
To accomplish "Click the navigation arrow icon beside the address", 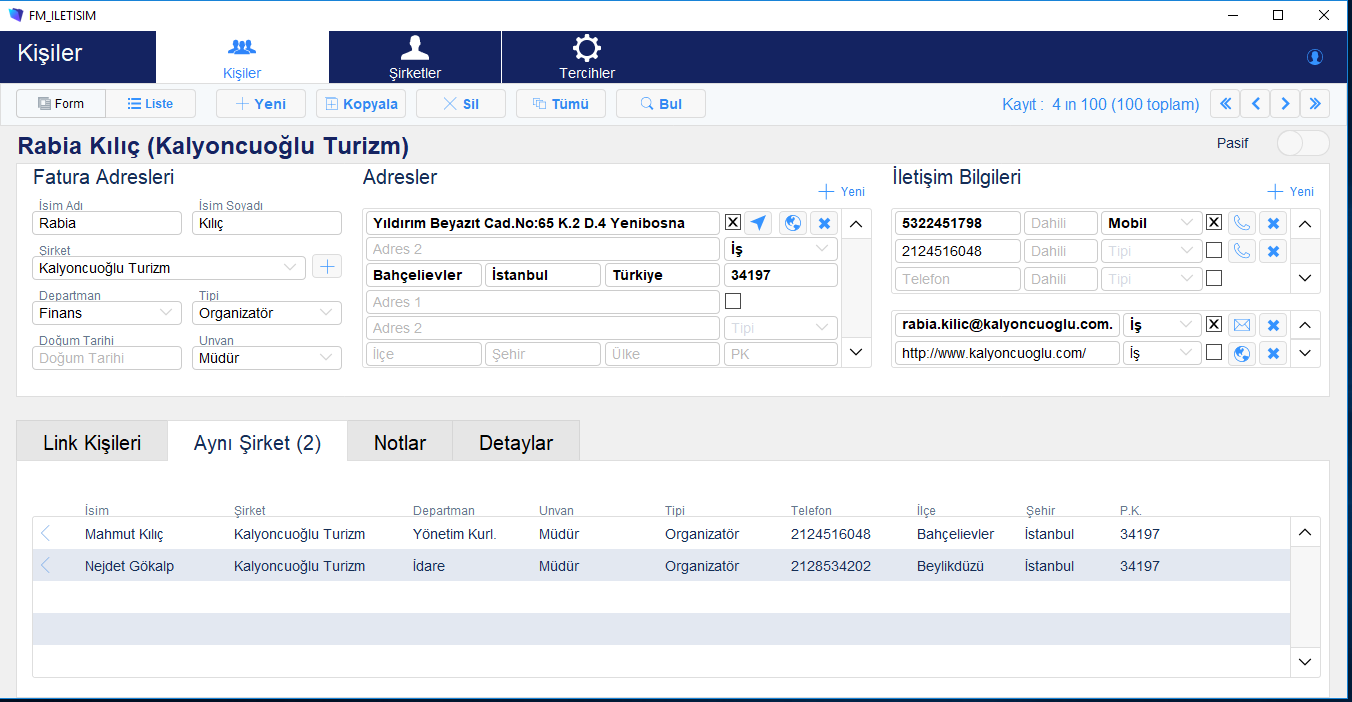I will [x=759, y=223].
